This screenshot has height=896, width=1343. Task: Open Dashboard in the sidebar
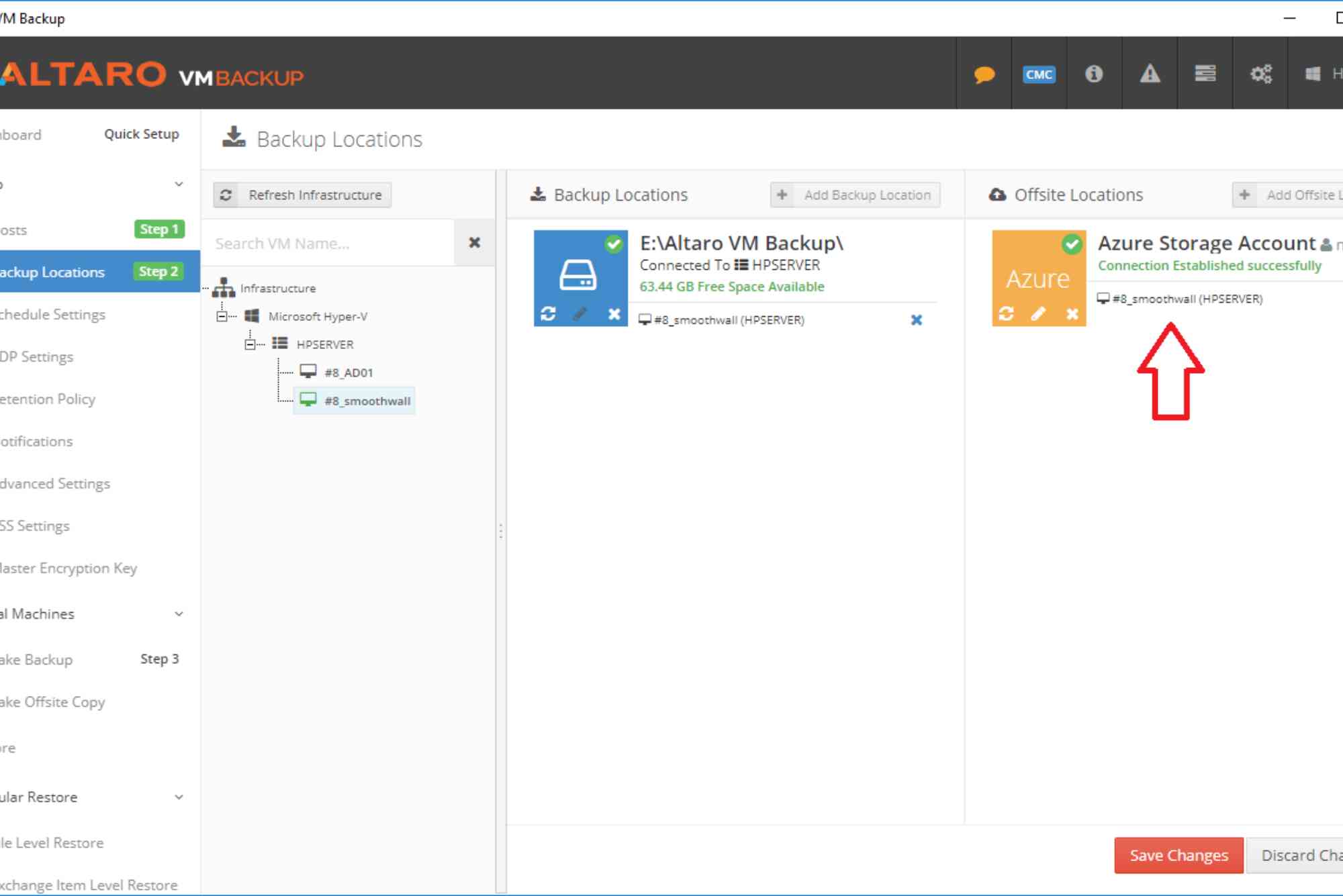click(x=21, y=134)
